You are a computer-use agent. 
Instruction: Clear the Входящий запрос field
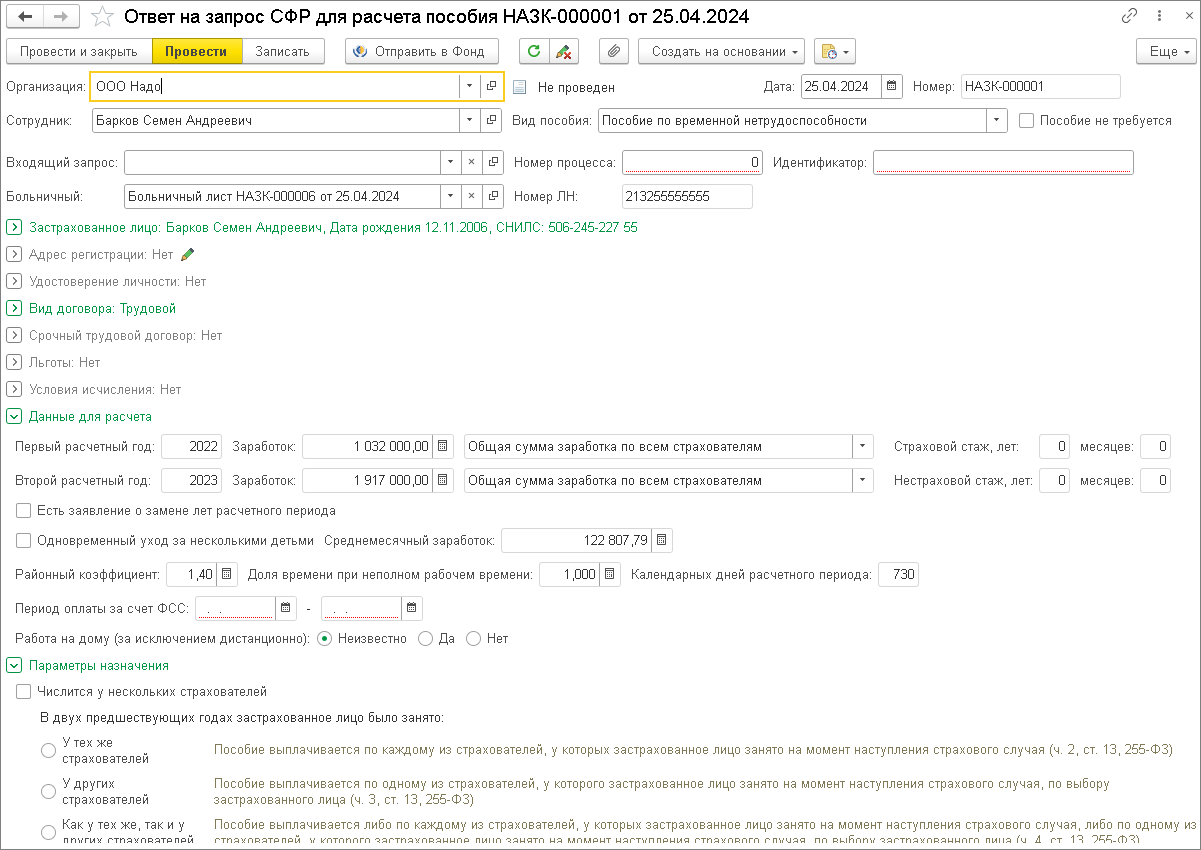471,162
